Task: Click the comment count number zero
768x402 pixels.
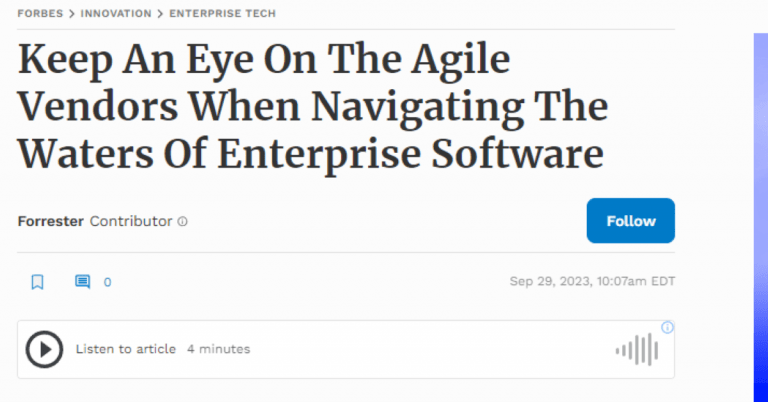Action: point(107,282)
